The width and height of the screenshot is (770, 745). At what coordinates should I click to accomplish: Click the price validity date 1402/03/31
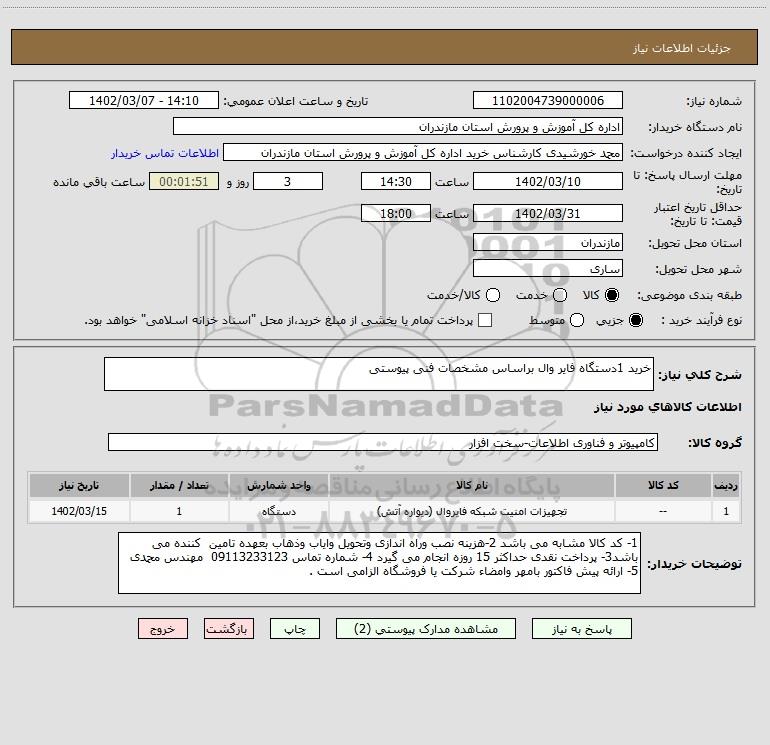coord(548,213)
